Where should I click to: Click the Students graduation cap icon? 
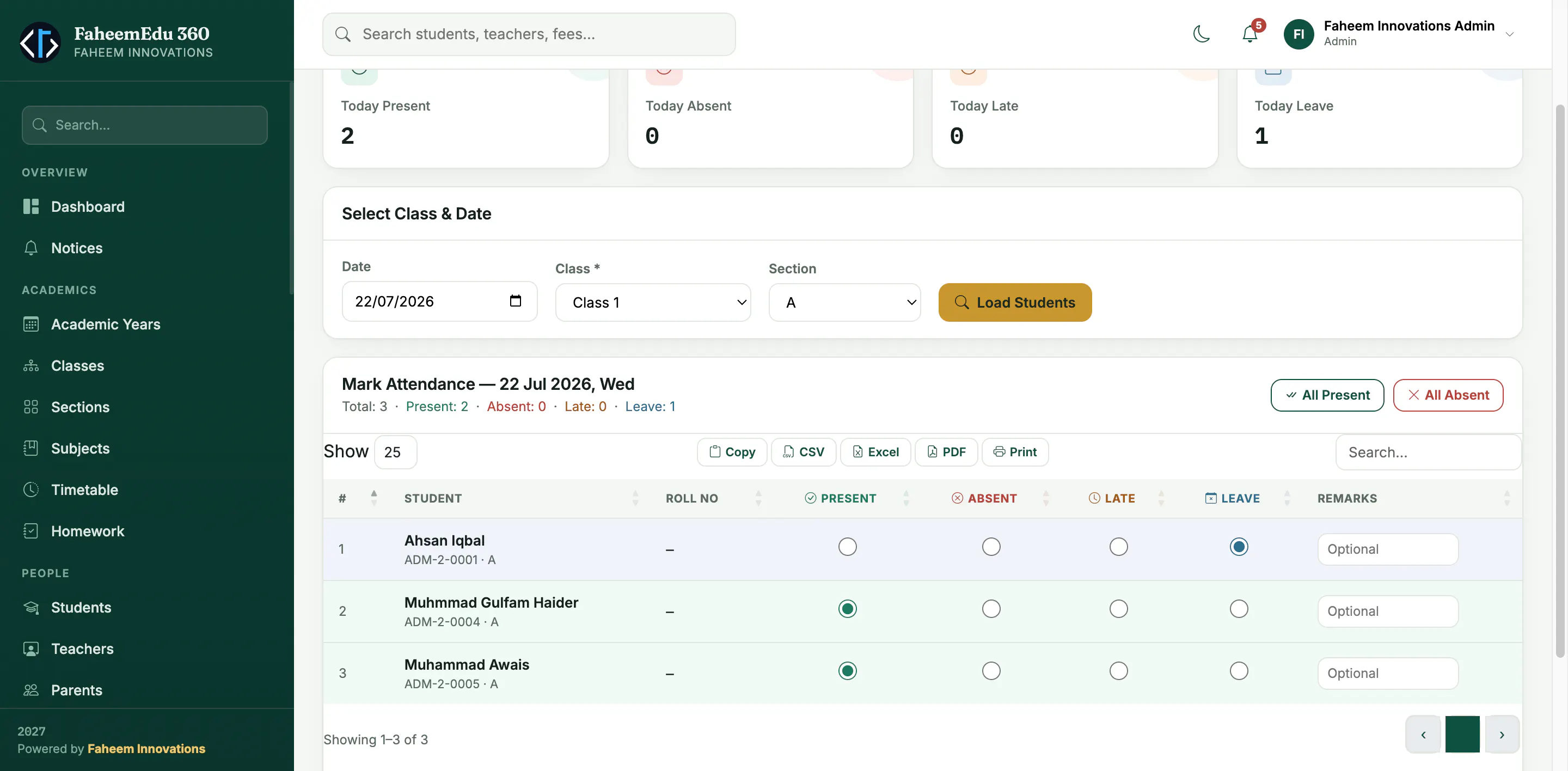(x=30, y=607)
